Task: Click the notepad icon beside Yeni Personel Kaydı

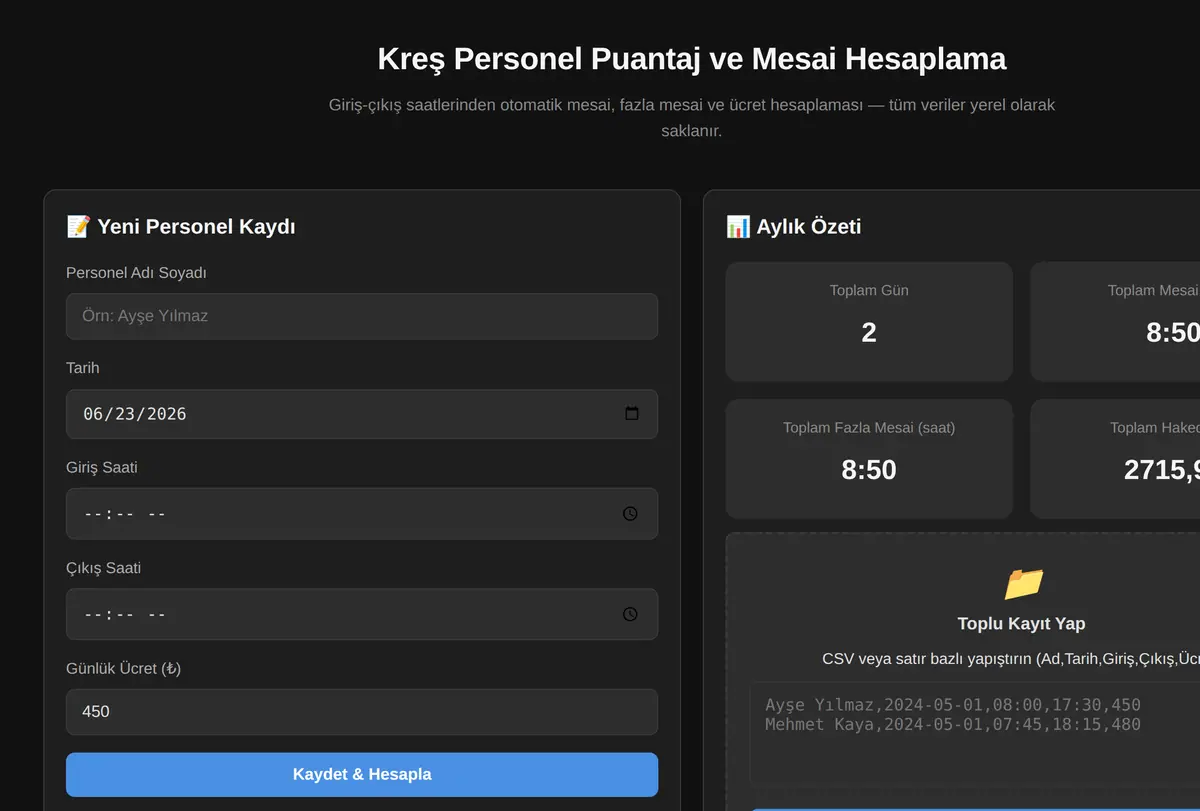Action: click(78, 227)
